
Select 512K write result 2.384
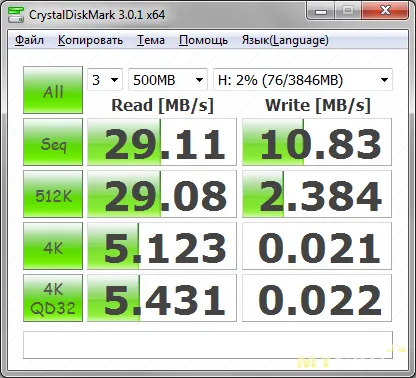(x=317, y=194)
